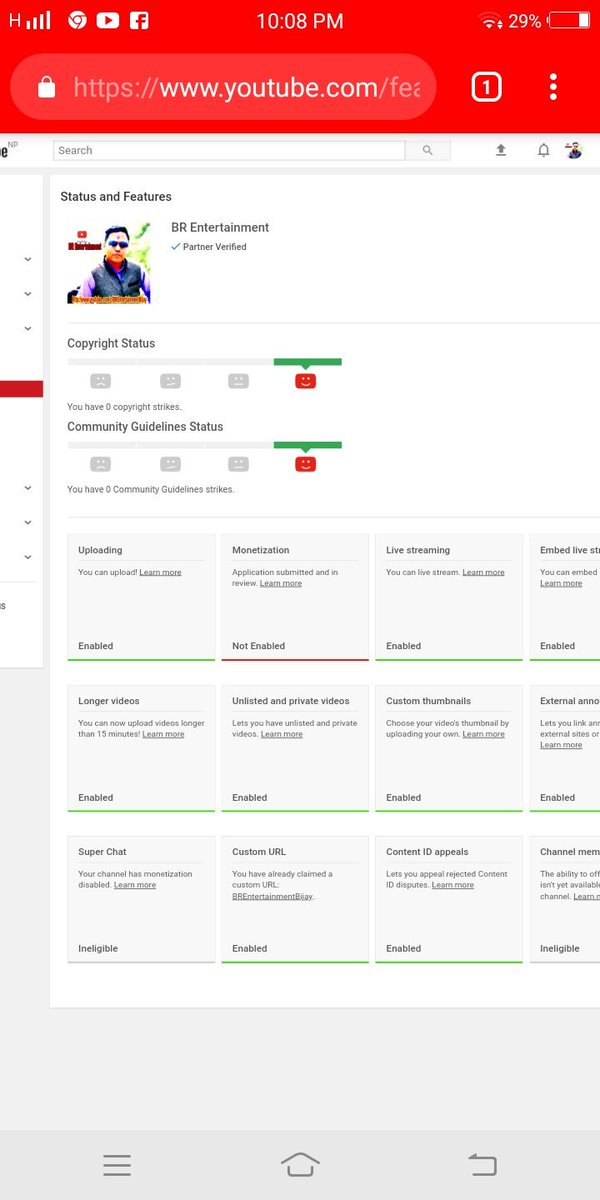Click the Copyright Status heading
Viewport: 600px width, 1200px height.
point(111,343)
